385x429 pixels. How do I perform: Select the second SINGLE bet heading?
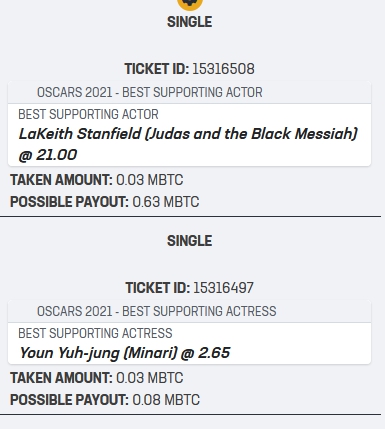[189, 241]
